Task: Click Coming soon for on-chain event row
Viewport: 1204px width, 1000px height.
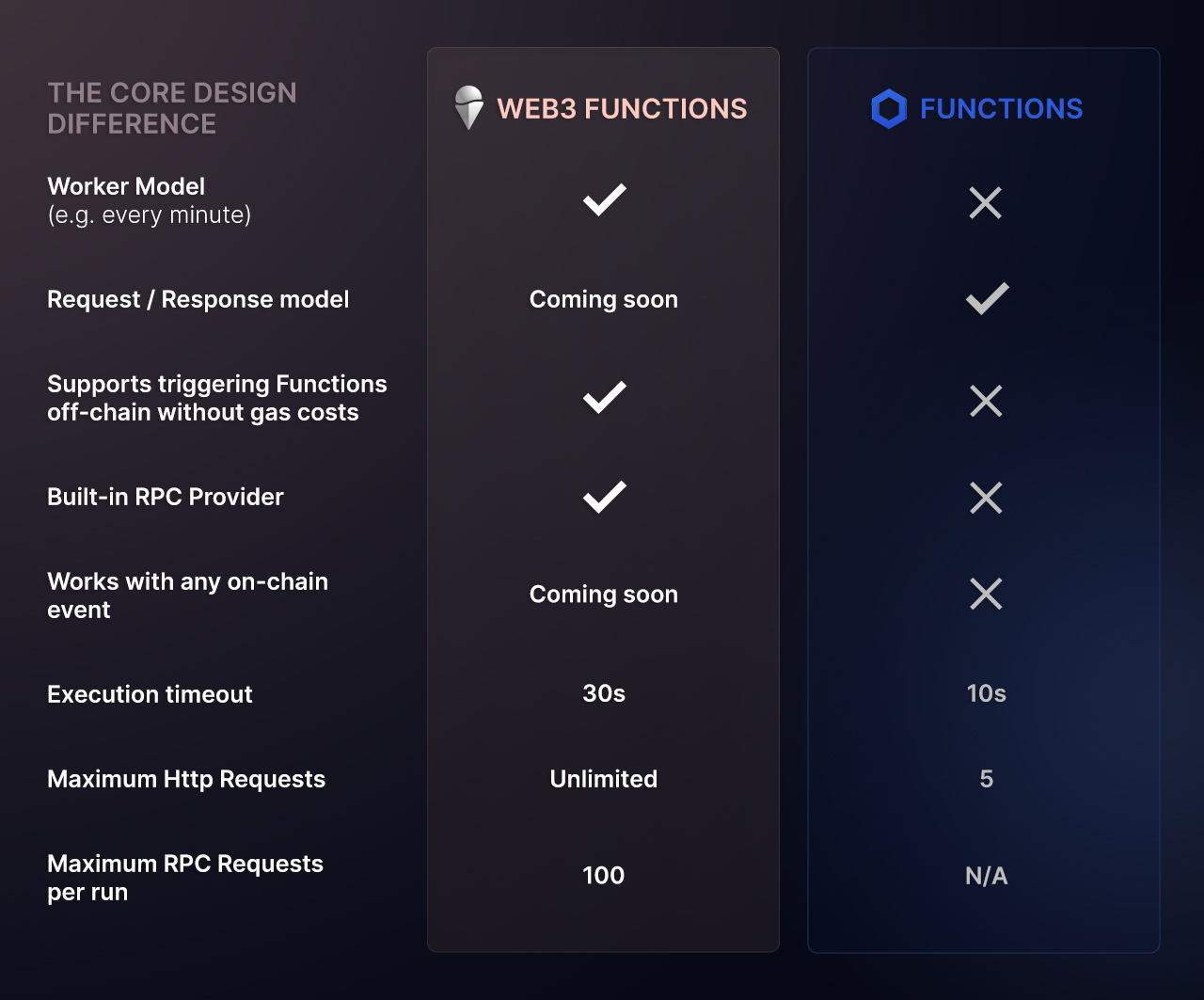Action: (x=604, y=595)
